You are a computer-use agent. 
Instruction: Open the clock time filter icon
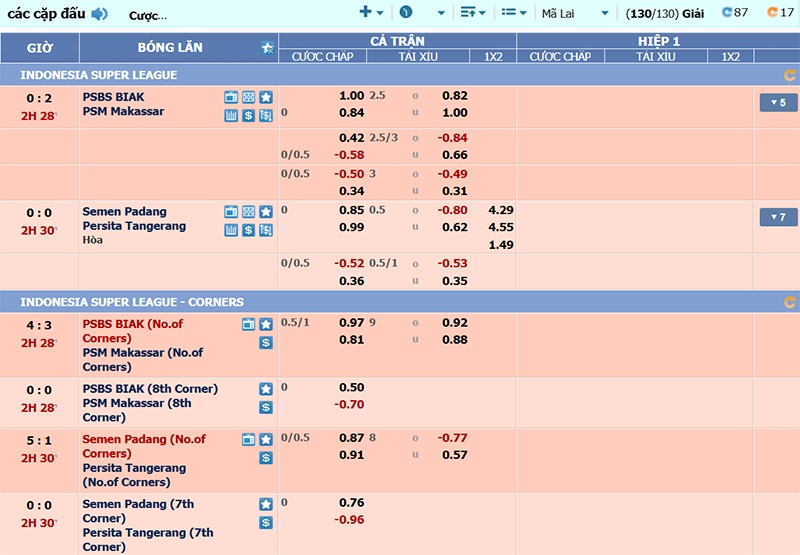pyautogui.click(x=406, y=12)
